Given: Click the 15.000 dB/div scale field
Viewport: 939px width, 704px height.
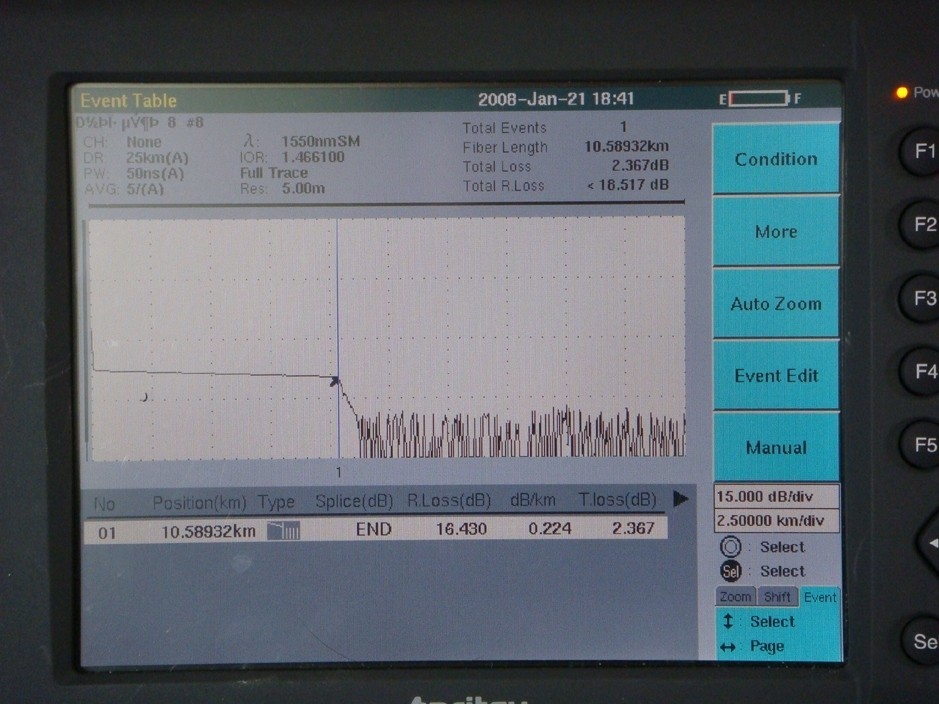Looking at the screenshot, I should (777, 496).
